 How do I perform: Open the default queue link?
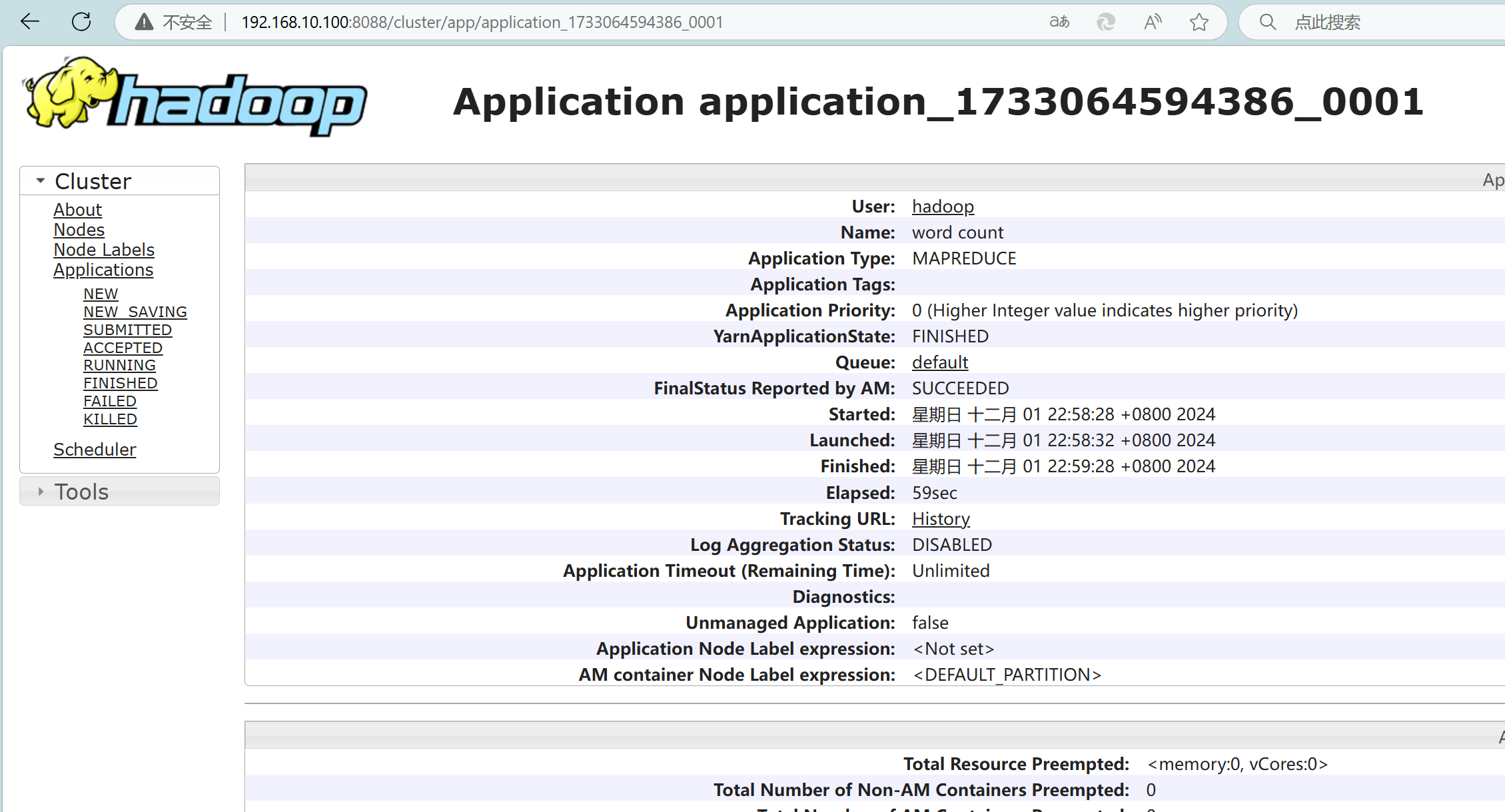[x=939, y=362]
